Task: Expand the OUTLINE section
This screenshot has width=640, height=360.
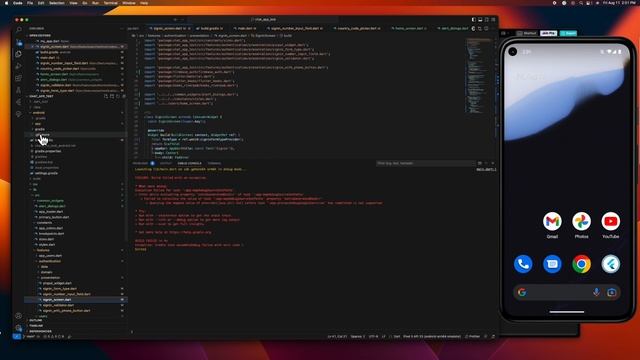Action: point(36,320)
